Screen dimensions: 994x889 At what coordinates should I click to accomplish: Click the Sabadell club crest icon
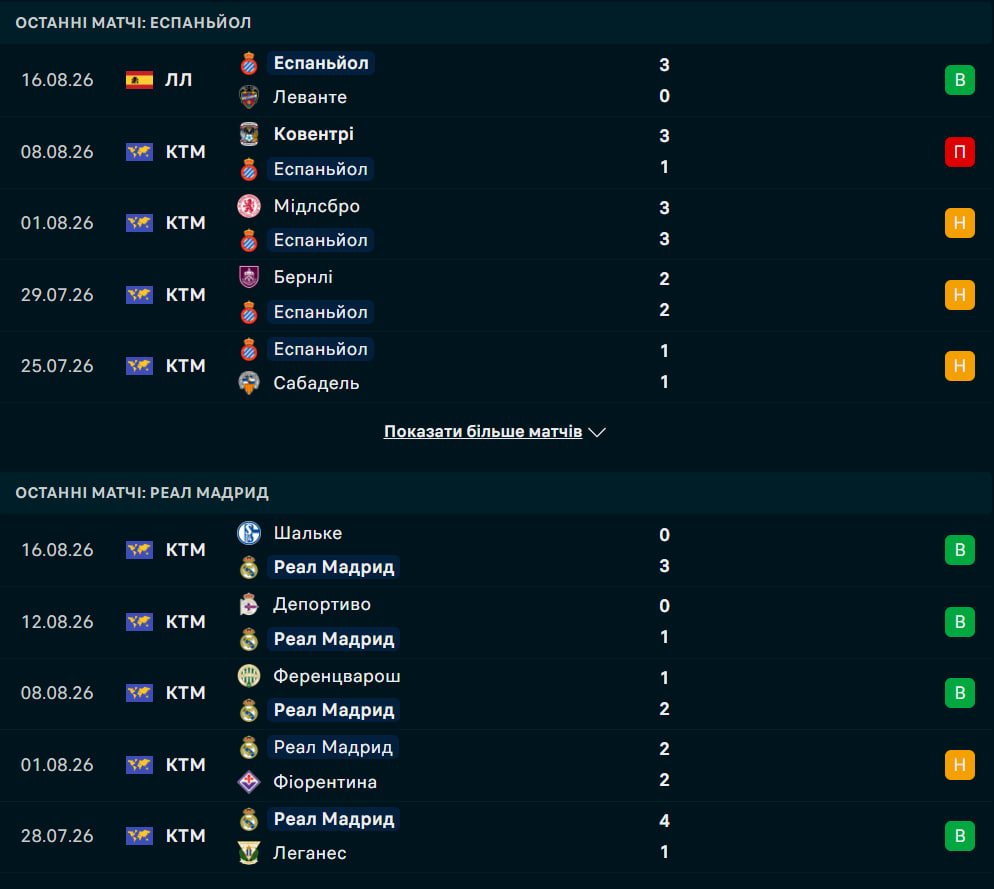coord(249,383)
